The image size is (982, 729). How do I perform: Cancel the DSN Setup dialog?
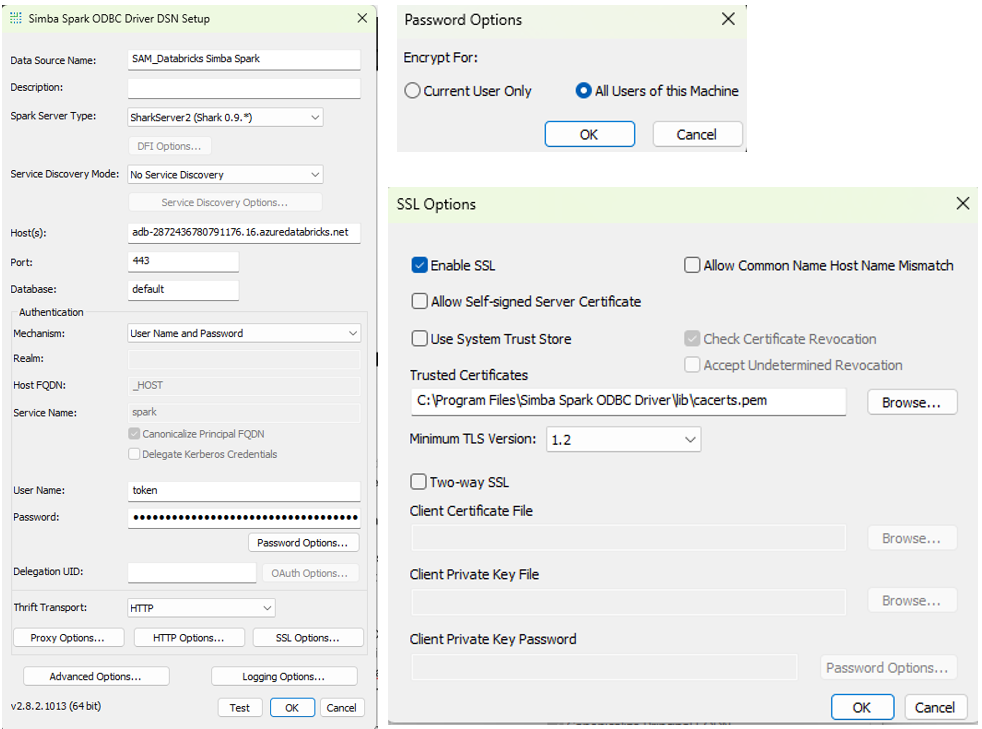point(342,708)
